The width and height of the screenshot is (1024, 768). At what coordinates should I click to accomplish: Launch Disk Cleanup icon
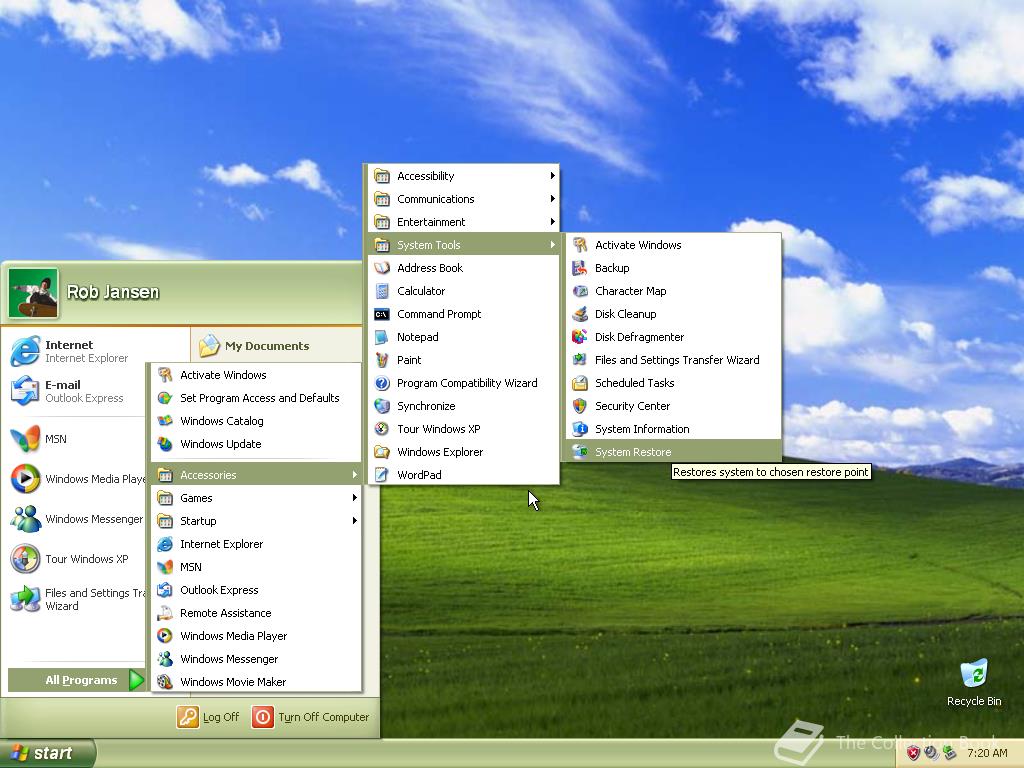point(579,314)
